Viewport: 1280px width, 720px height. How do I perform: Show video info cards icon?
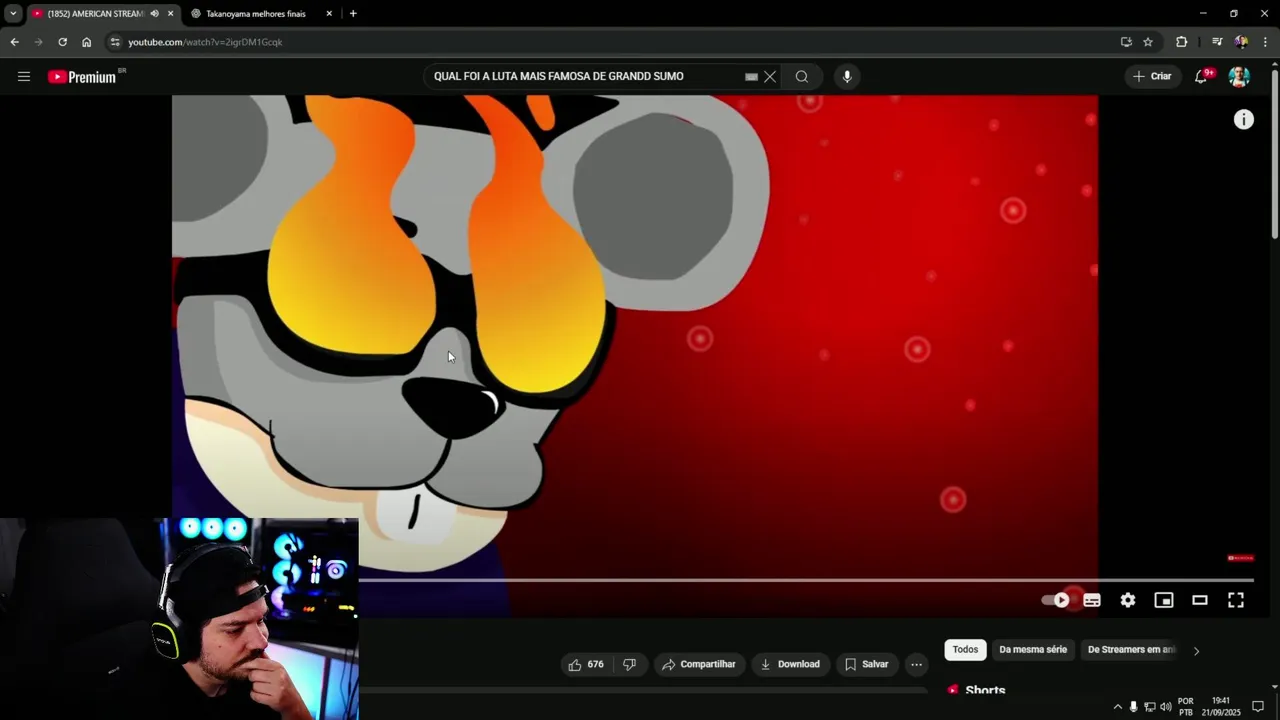[x=1243, y=120]
